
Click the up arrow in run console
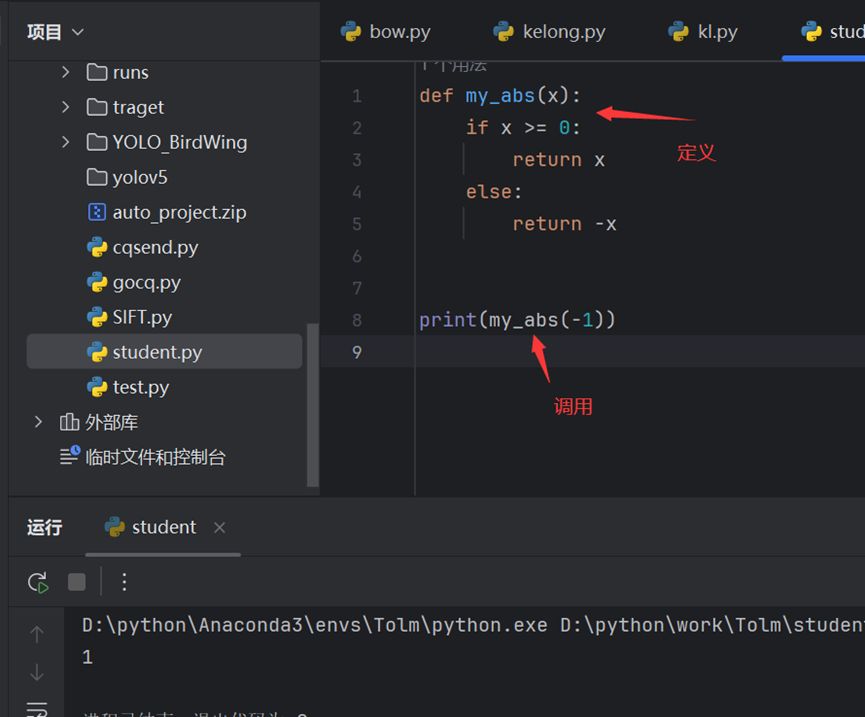click(37, 633)
